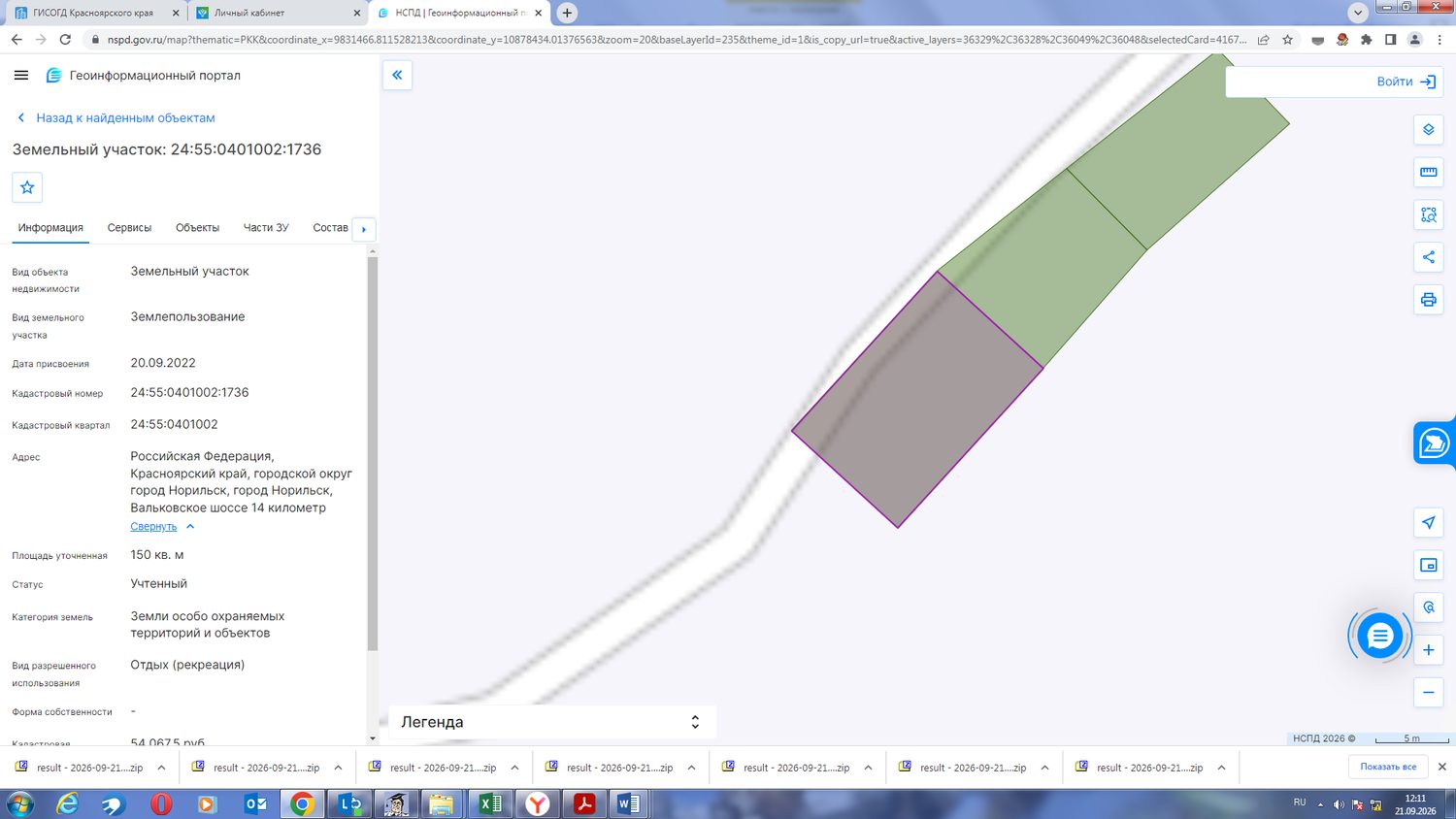Open the blue chat support bubble
This screenshot has height=819, width=1456.
click(x=1379, y=637)
